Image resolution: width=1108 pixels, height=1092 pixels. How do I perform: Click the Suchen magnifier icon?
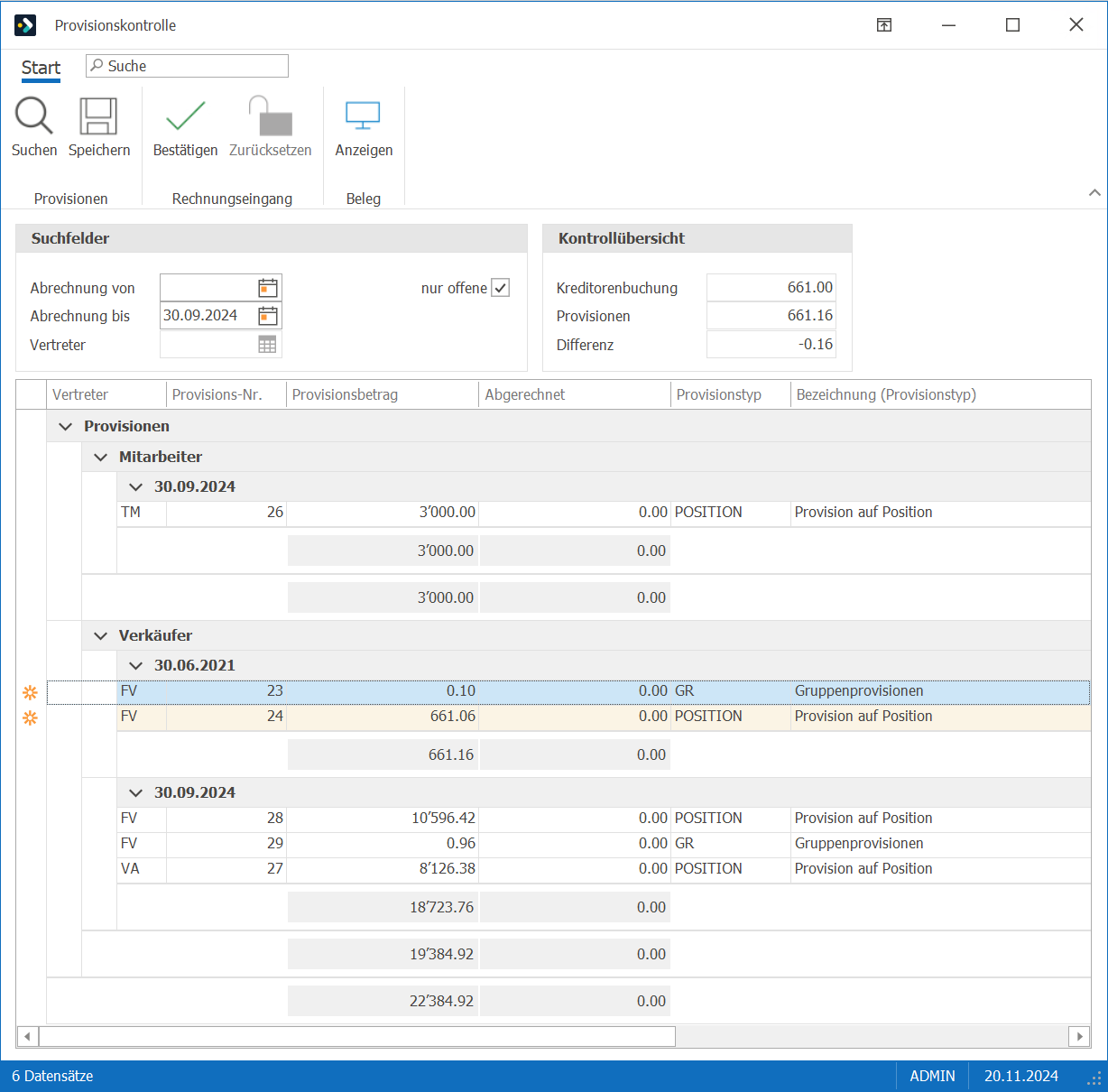(x=34, y=116)
